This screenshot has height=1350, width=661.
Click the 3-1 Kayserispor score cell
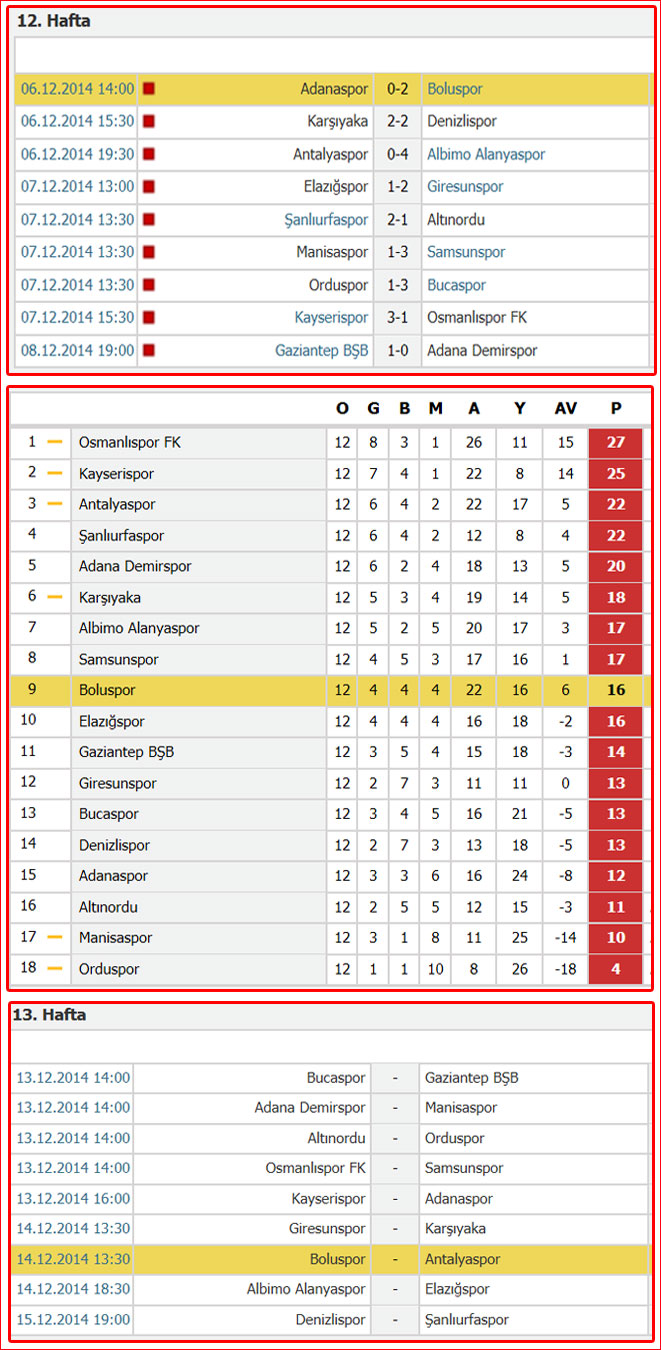pyautogui.click(x=398, y=318)
